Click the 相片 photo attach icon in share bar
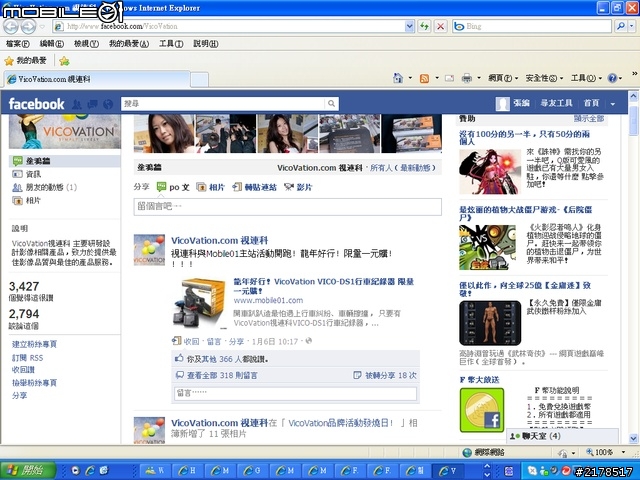The width and height of the screenshot is (640, 480). click(201, 187)
